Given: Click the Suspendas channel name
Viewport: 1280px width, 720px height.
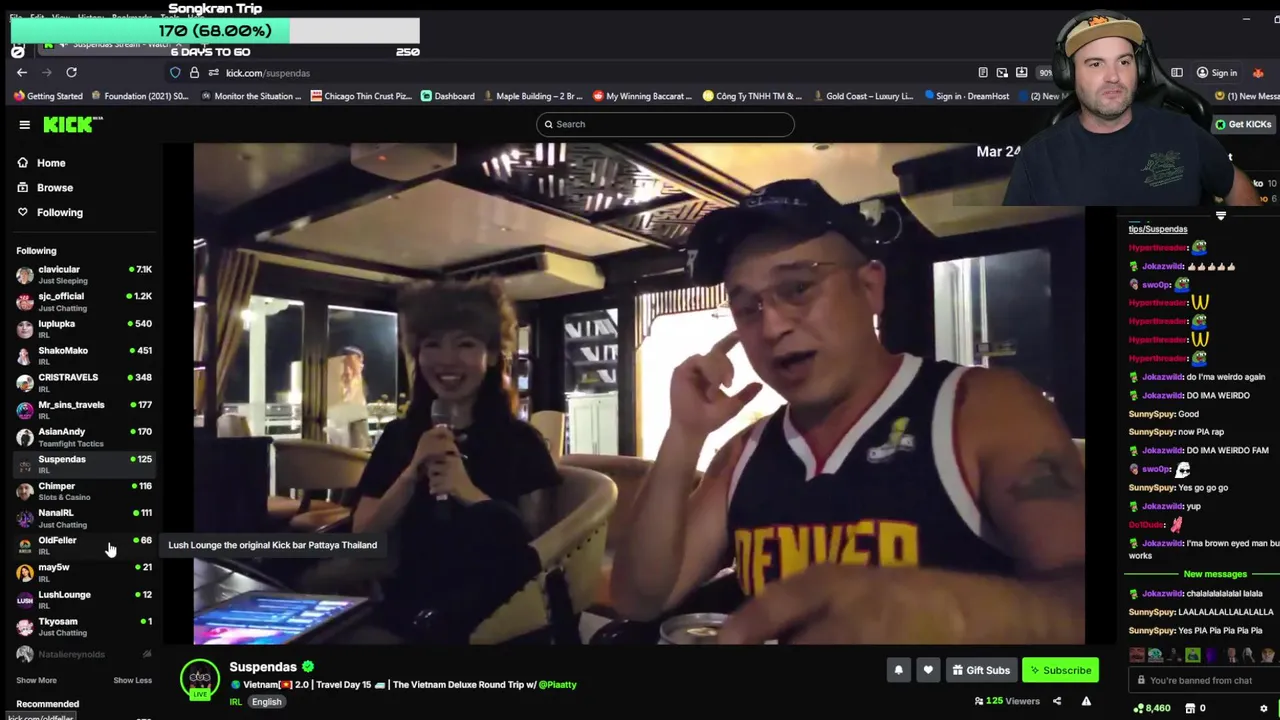Looking at the screenshot, I should [x=263, y=667].
